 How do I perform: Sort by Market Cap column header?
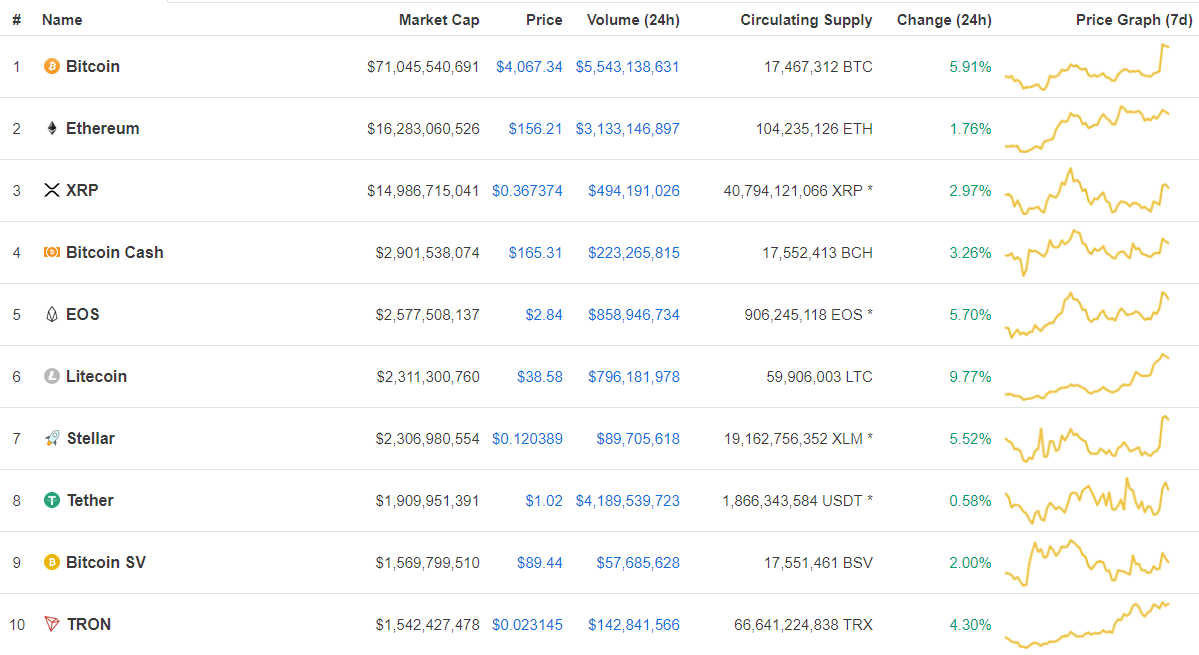[439, 20]
